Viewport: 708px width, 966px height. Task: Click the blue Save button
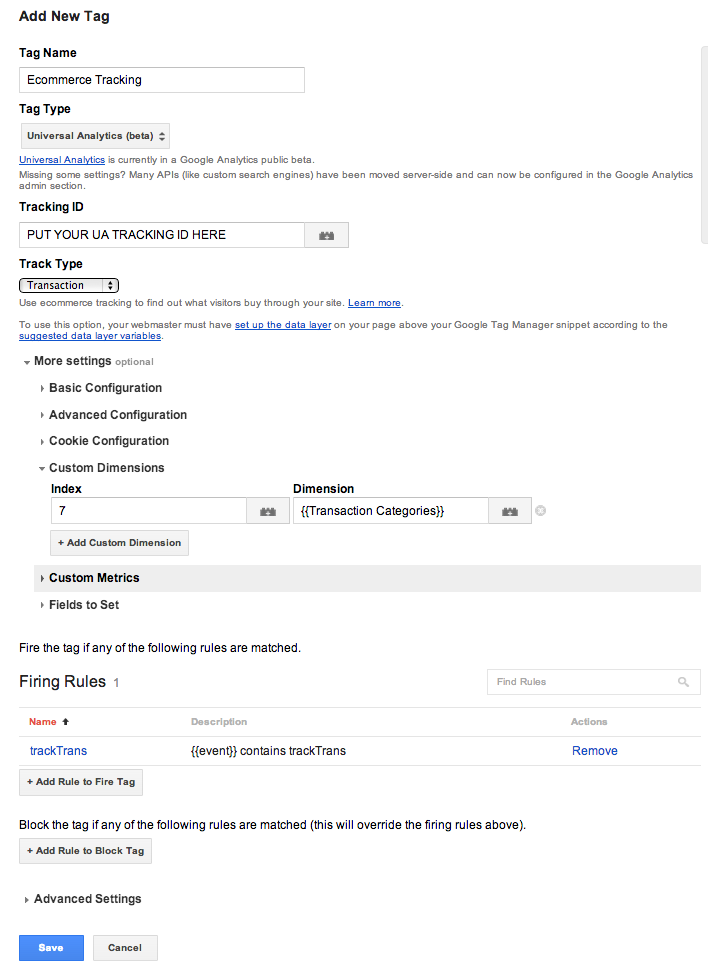[x=51, y=948]
